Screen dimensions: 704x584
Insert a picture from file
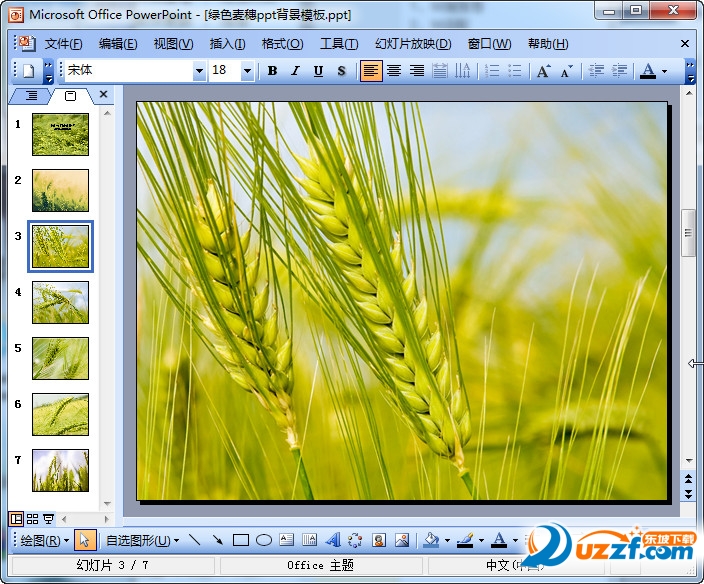pos(402,540)
